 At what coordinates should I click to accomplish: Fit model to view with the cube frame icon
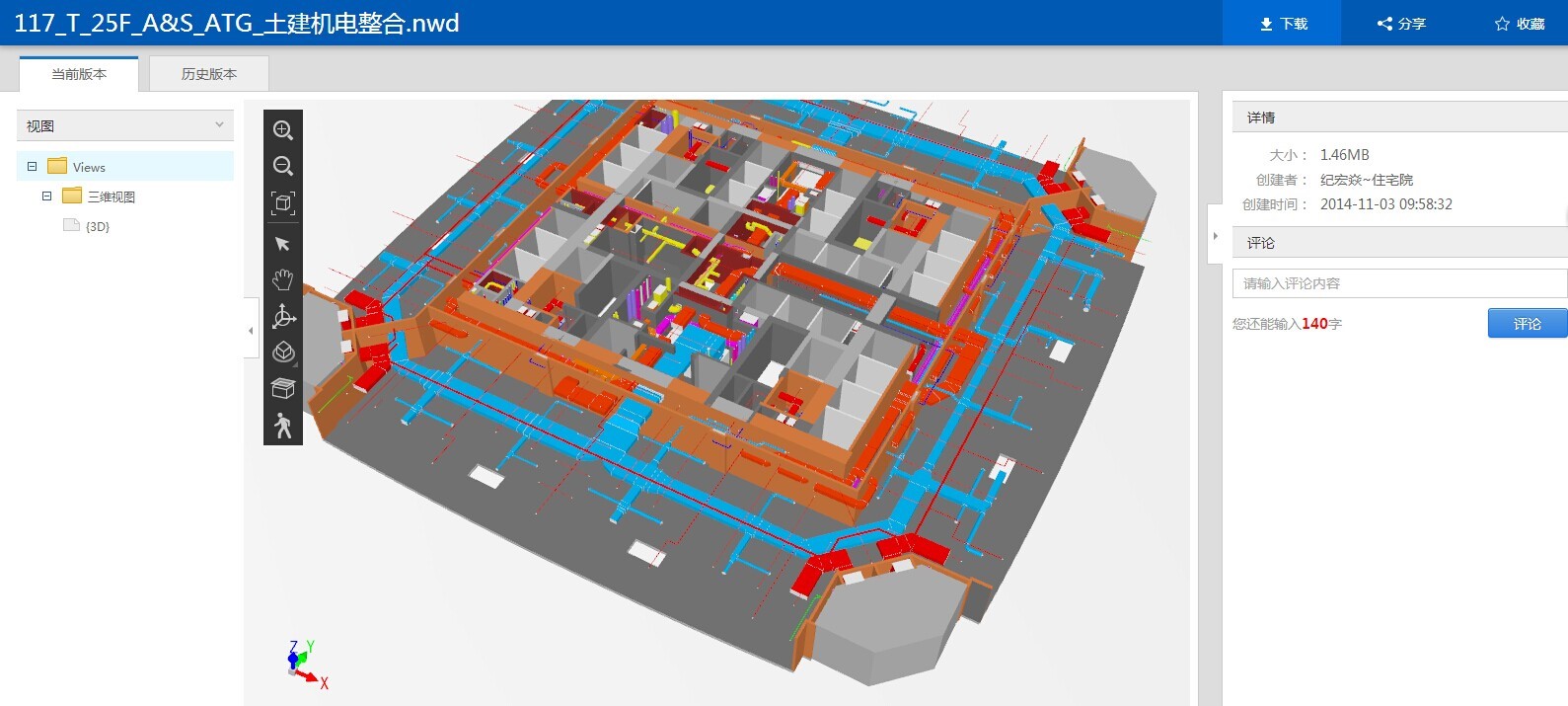tap(283, 203)
